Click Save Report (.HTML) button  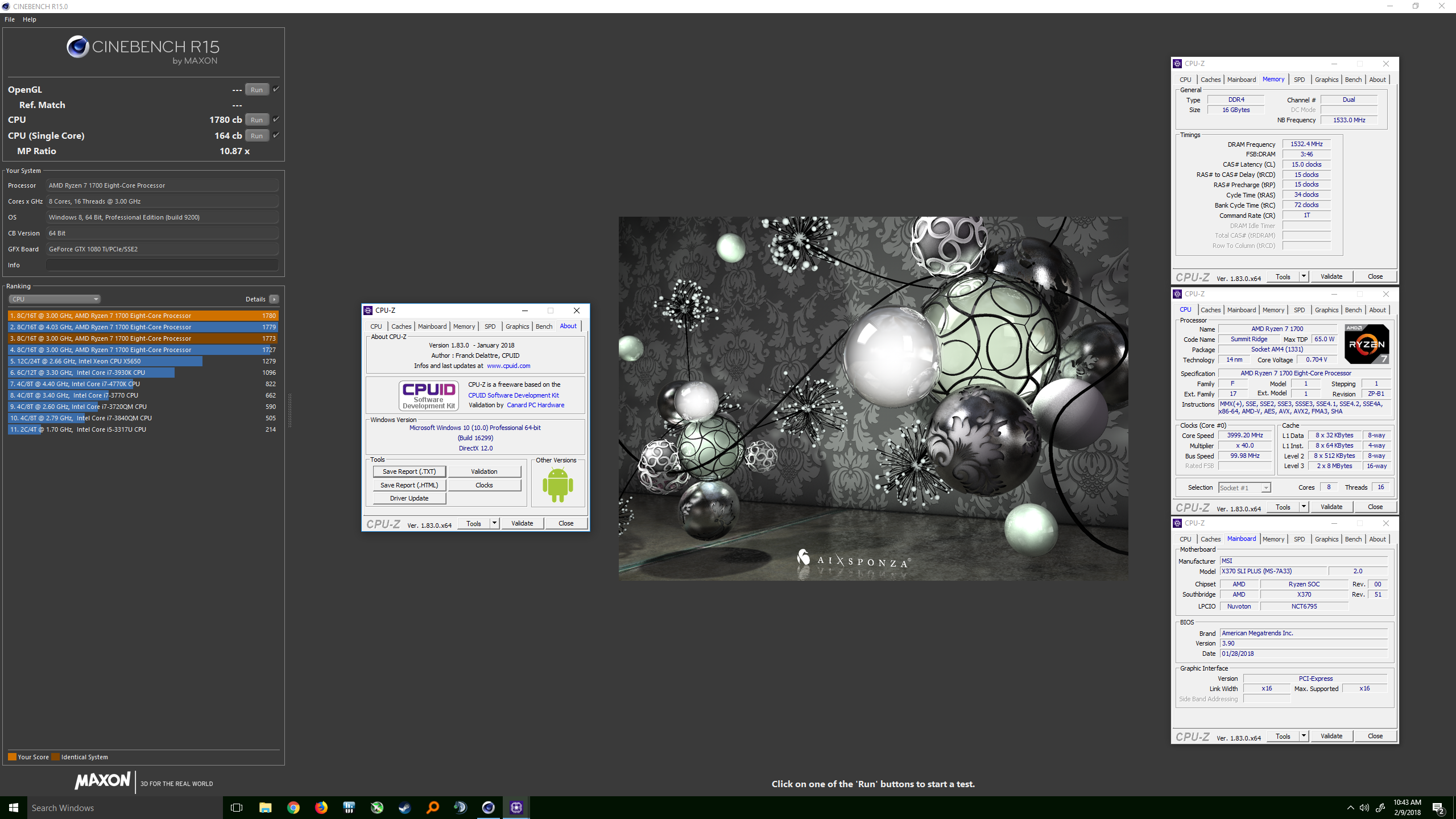click(x=409, y=485)
